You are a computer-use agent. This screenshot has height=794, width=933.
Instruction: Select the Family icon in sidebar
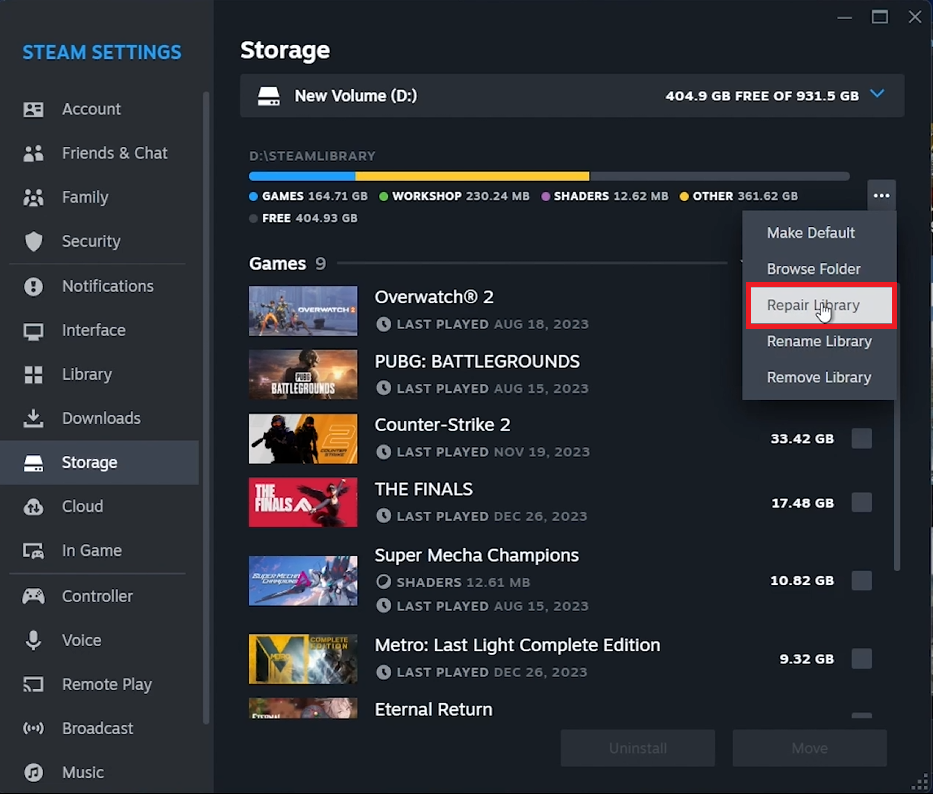tap(33, 198)
